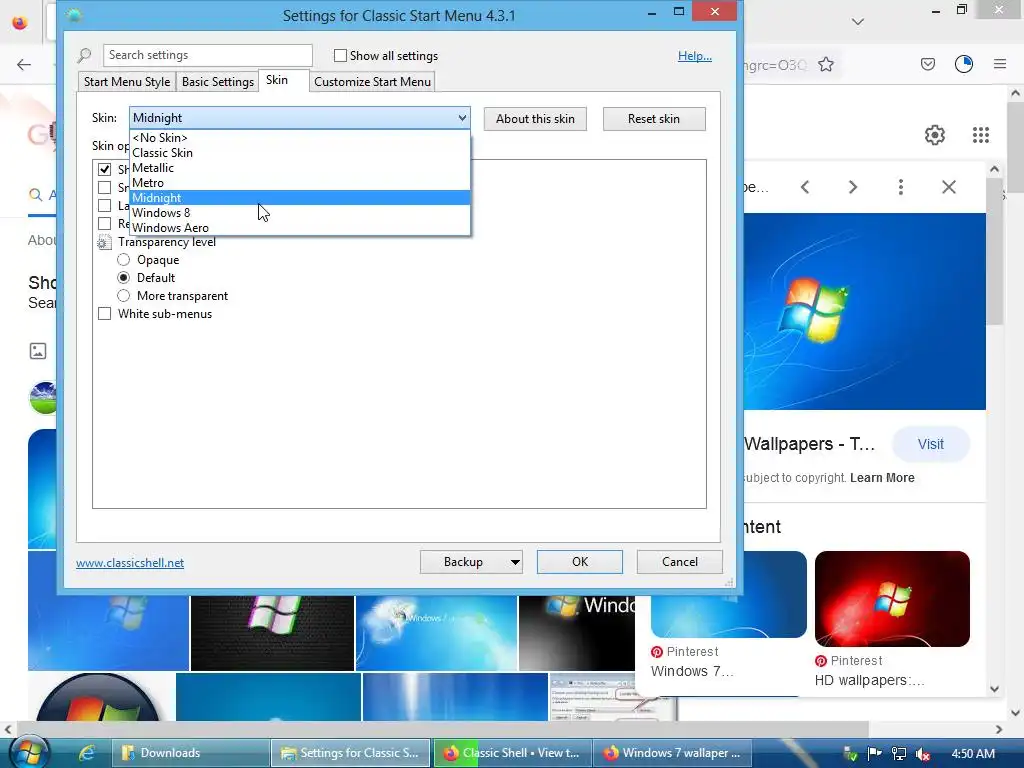Choose <No Skin> from the skin list
Image resolution: width=1024 pixels, height=768 pixels.
(300, 138)
